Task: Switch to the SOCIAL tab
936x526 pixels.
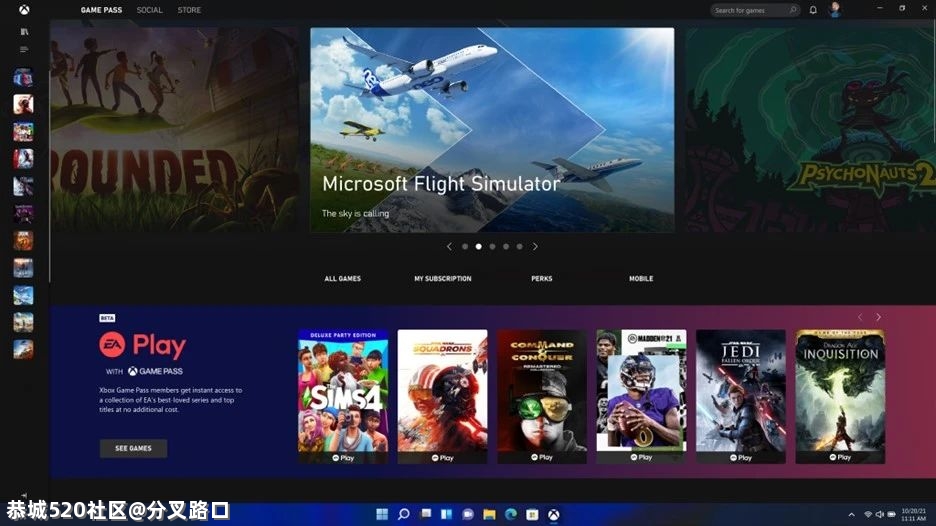Action: pyautogui.click(x=149, y=10)
